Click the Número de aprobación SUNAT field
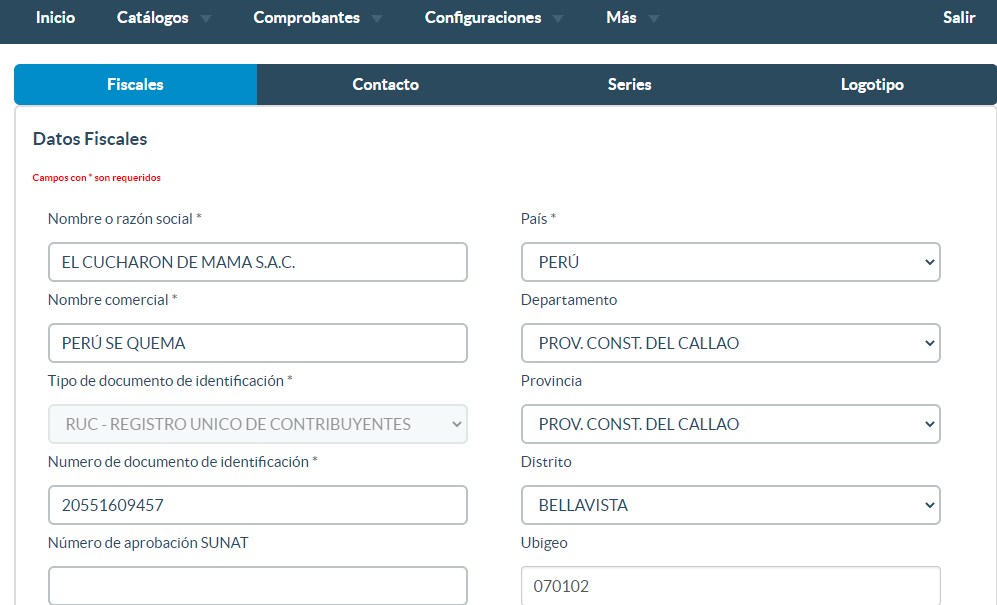997x605 pixels. [x=258, y=585]
